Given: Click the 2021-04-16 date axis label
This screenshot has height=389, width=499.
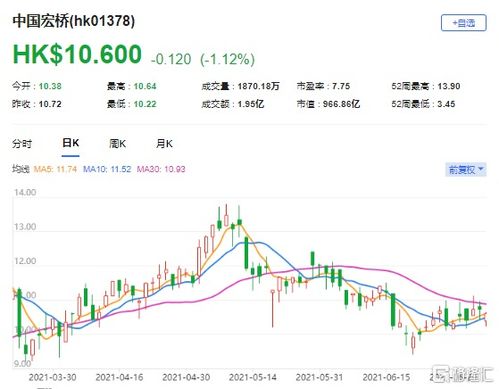Looking at the screenshot, I should click(x=119, y=378).
